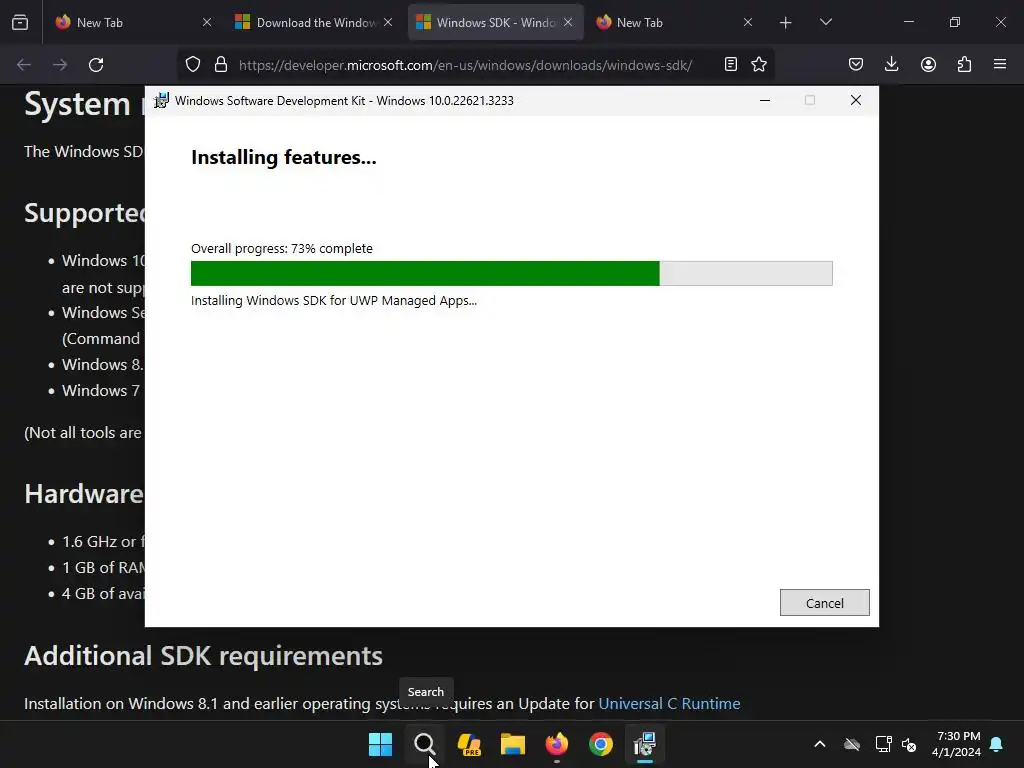
Task: Cancel the SDK installation
Action: pyautogui.click(x=824, y=603)
